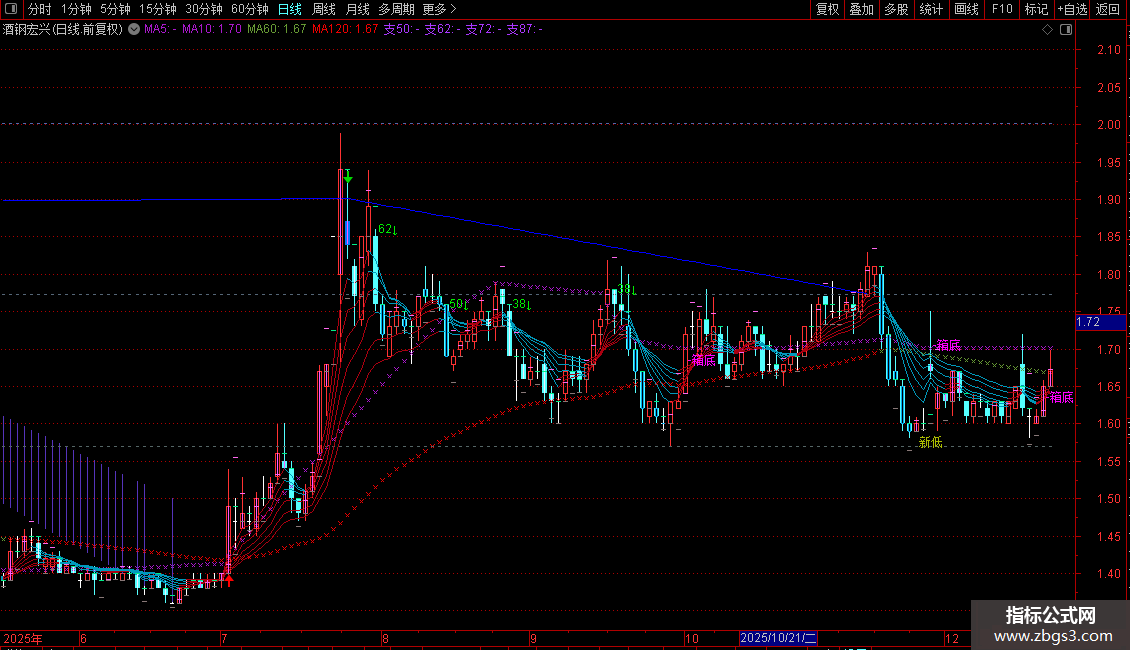
Task: Click the 62↓ retracement label
Action: 388,229
